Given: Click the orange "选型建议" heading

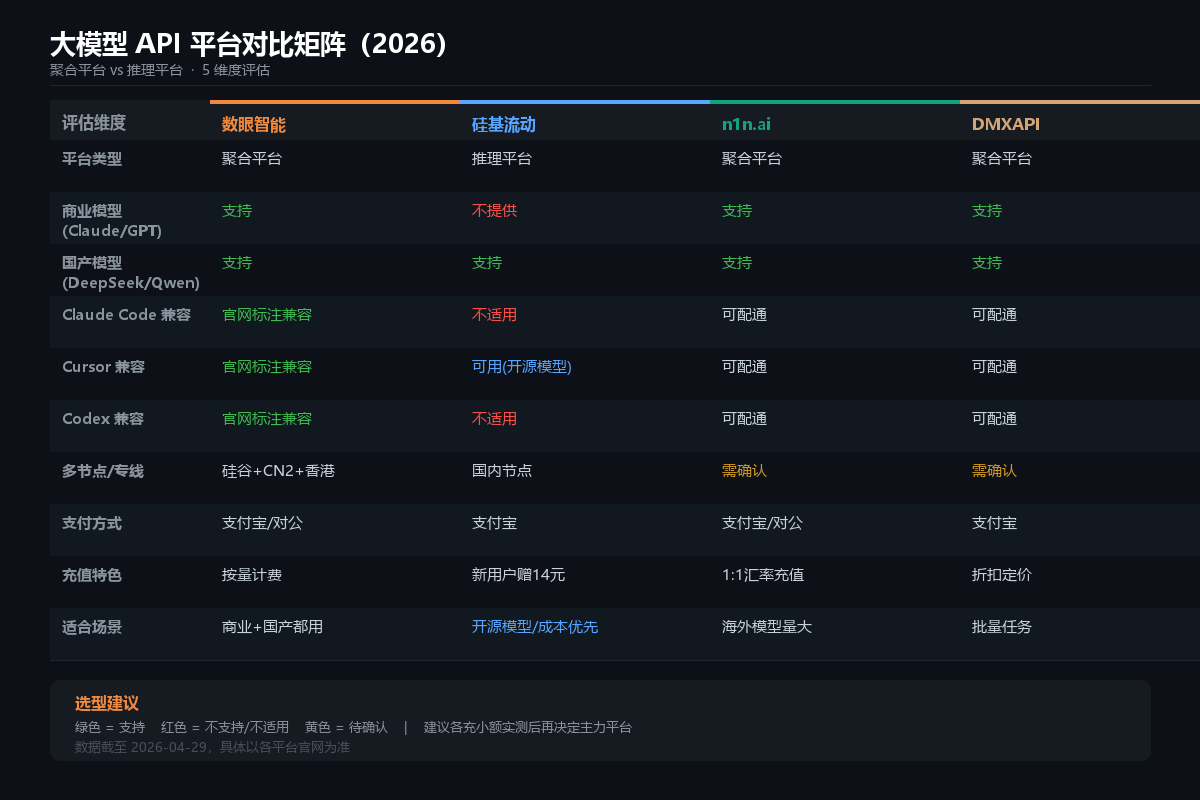Looking at the screenshot, I should pyautogui.click(x=106, y=703).
